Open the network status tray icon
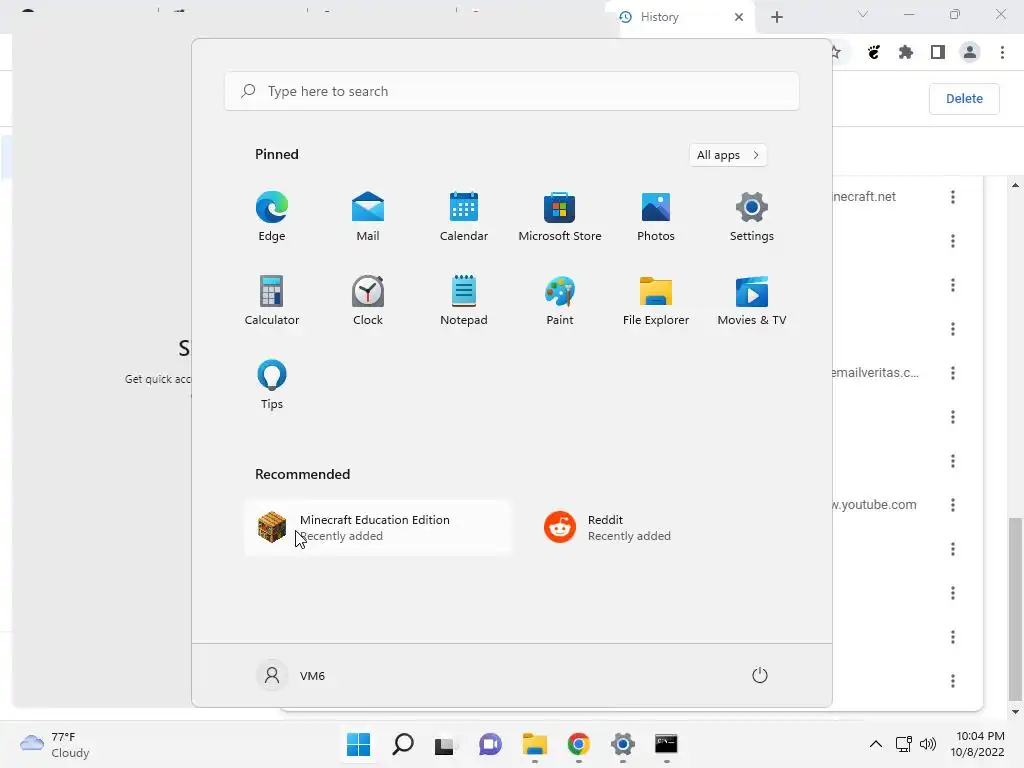 (x=904, y=744)
